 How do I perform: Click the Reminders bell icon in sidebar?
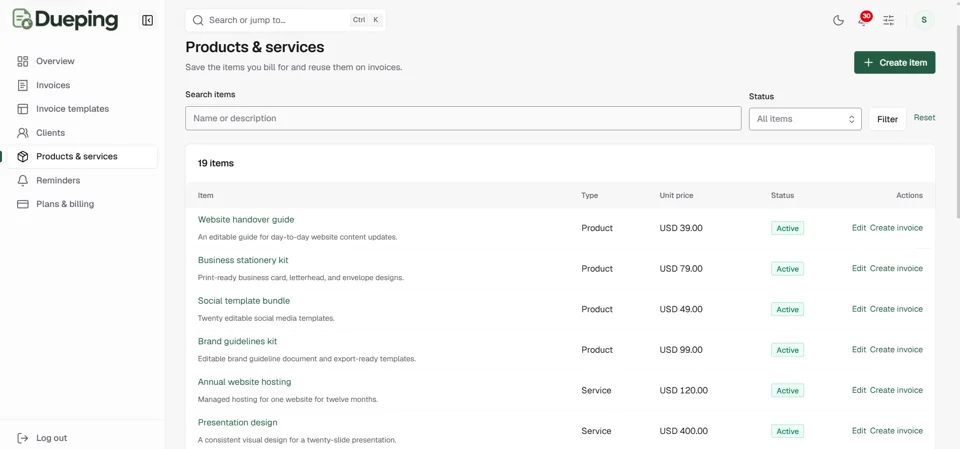point(23,181)
